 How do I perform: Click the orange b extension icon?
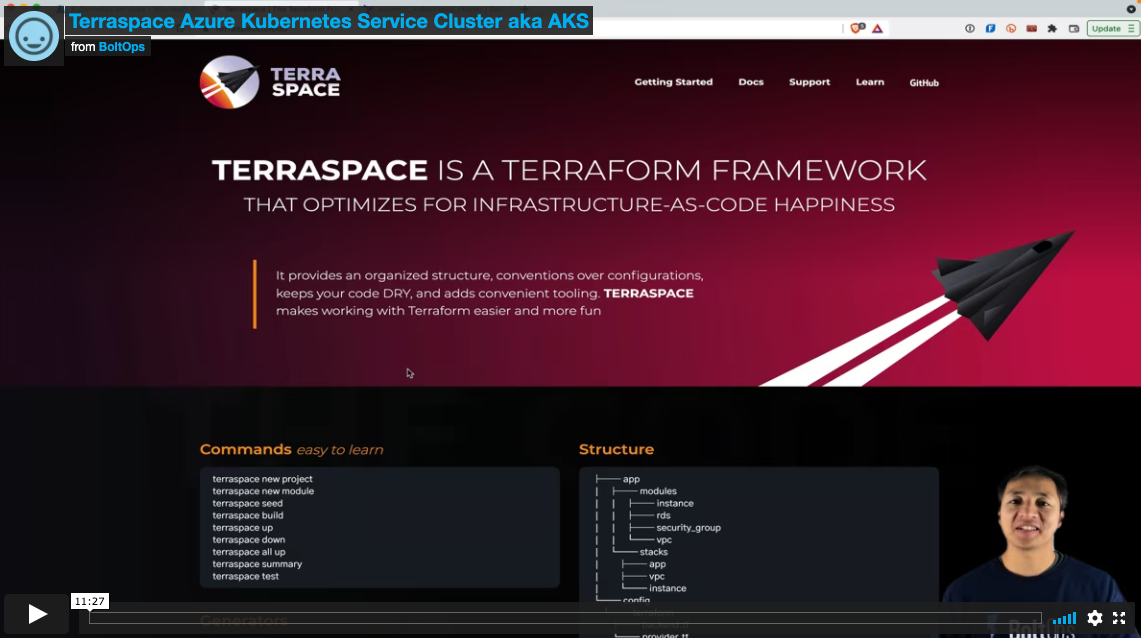tap(1011, 28)
